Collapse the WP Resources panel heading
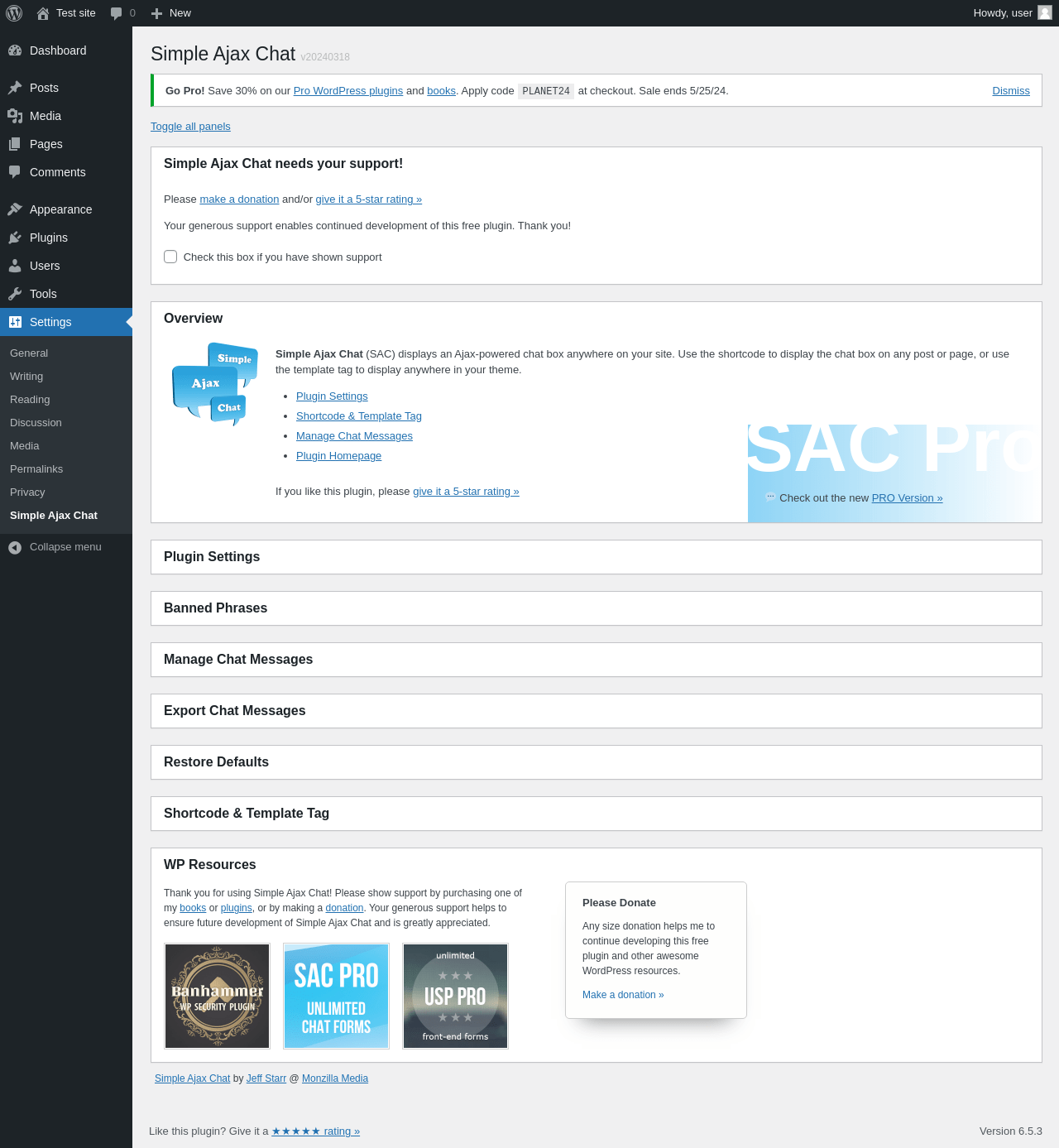Viewport: 1059px width, 1148px height. pos(597,865)
